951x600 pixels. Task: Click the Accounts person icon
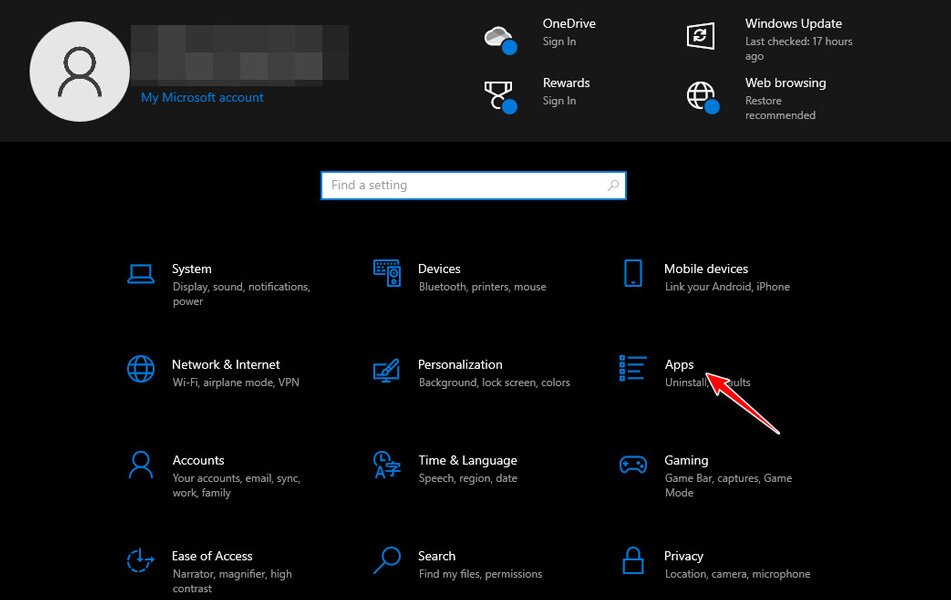click(x=141, y=465)
